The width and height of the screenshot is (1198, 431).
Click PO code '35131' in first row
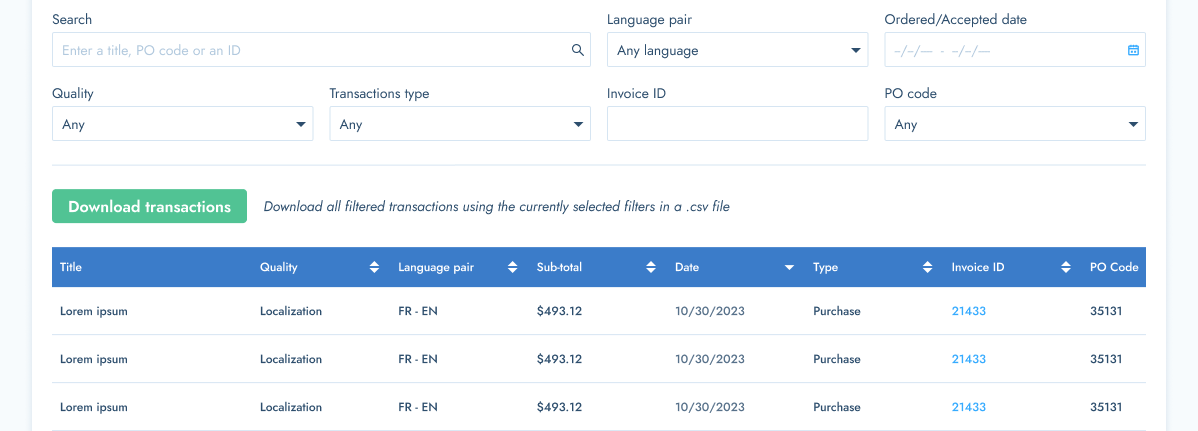1106,311
